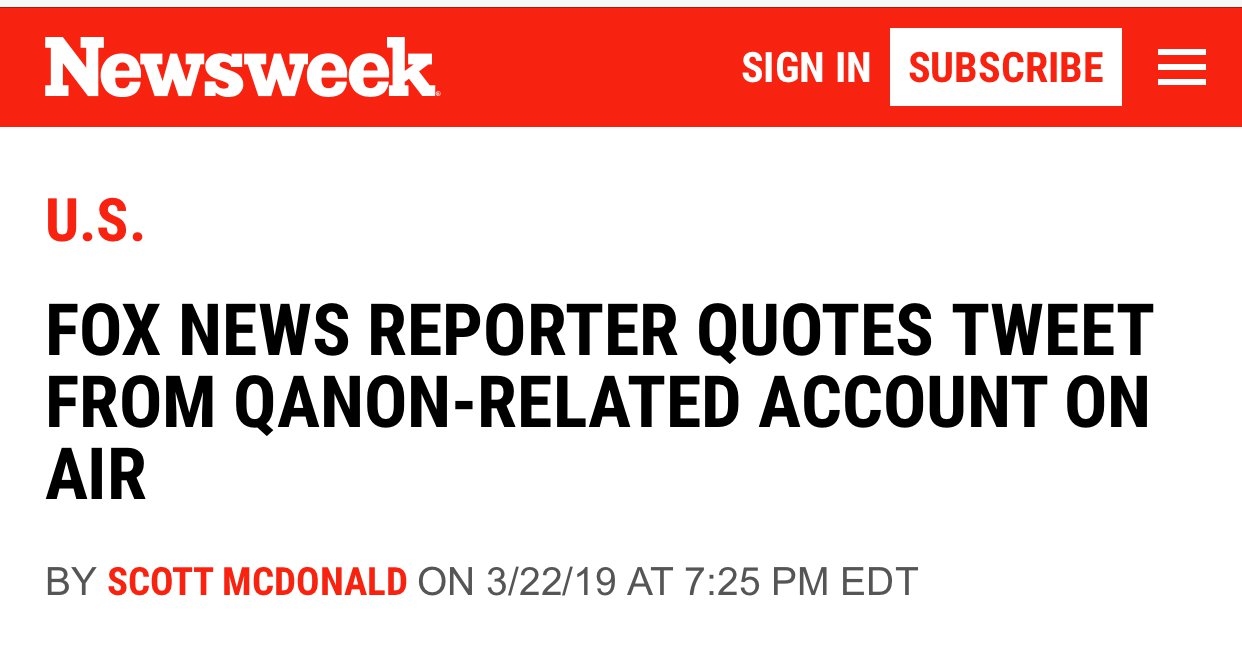
Task: Click the Newsweek logo
Action: click(x=239, y=68)
